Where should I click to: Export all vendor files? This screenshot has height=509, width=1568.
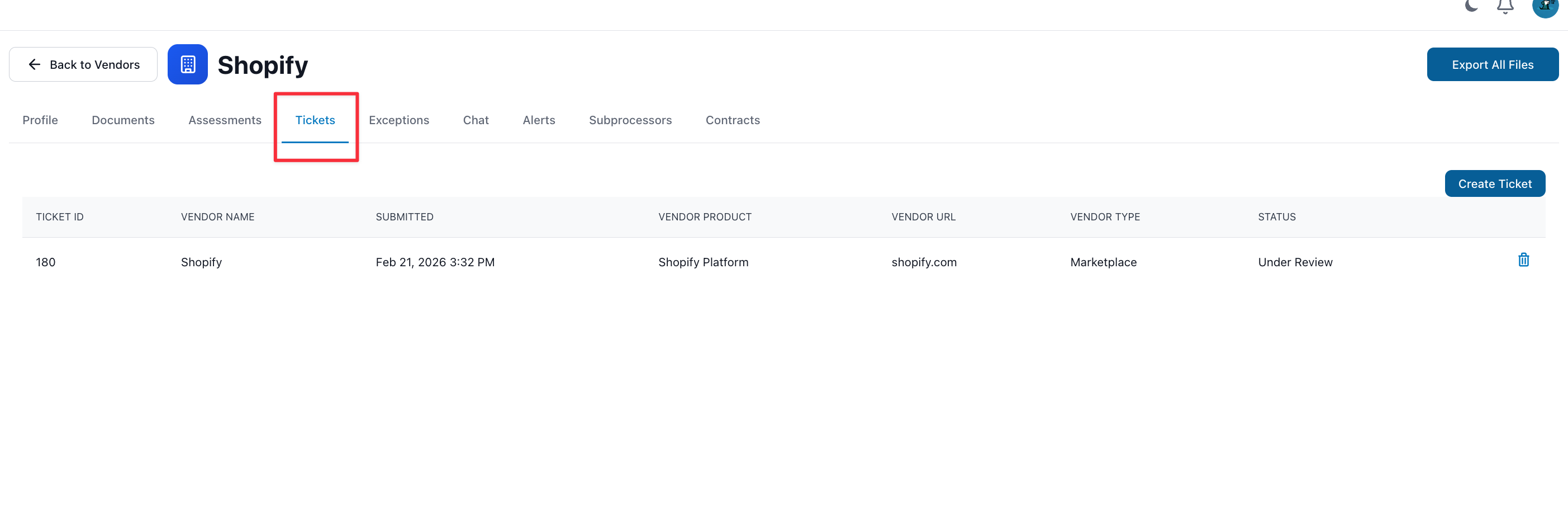tap(1493, 65)
